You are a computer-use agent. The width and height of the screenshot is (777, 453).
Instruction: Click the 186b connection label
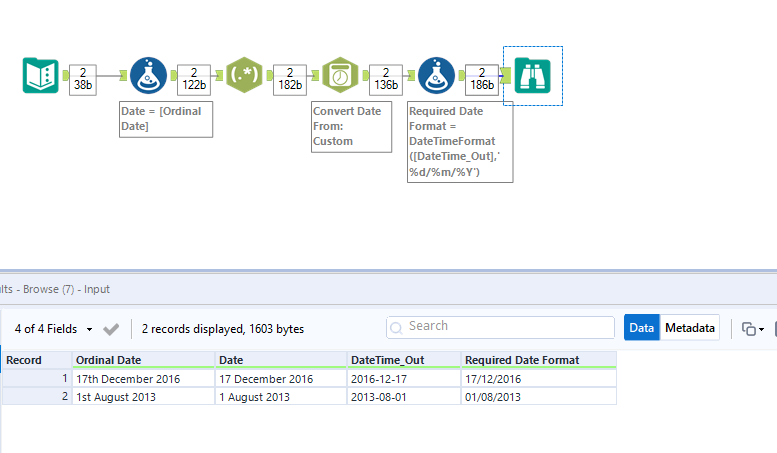tap(482, 79)
